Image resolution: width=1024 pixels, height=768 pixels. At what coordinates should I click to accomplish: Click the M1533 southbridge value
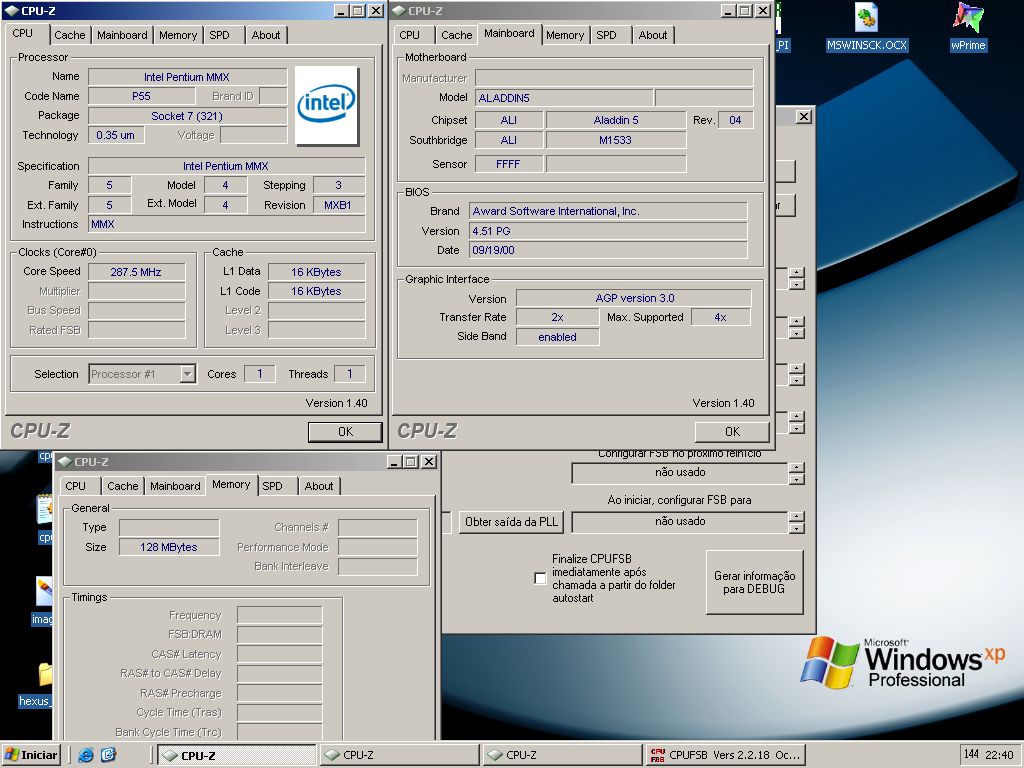tap(616, 140)
